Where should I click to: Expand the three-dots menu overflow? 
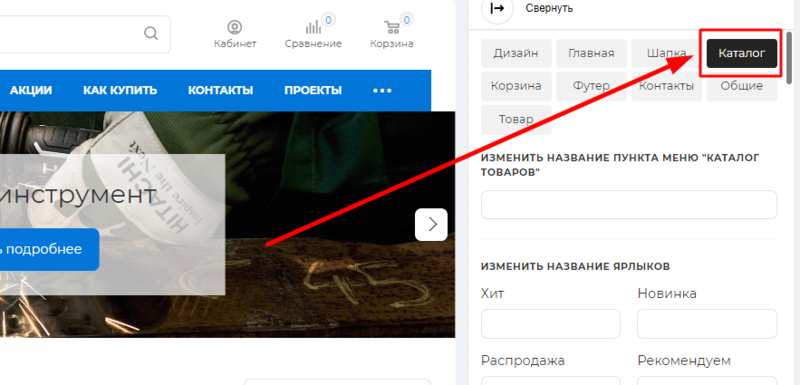click(382, 91)
